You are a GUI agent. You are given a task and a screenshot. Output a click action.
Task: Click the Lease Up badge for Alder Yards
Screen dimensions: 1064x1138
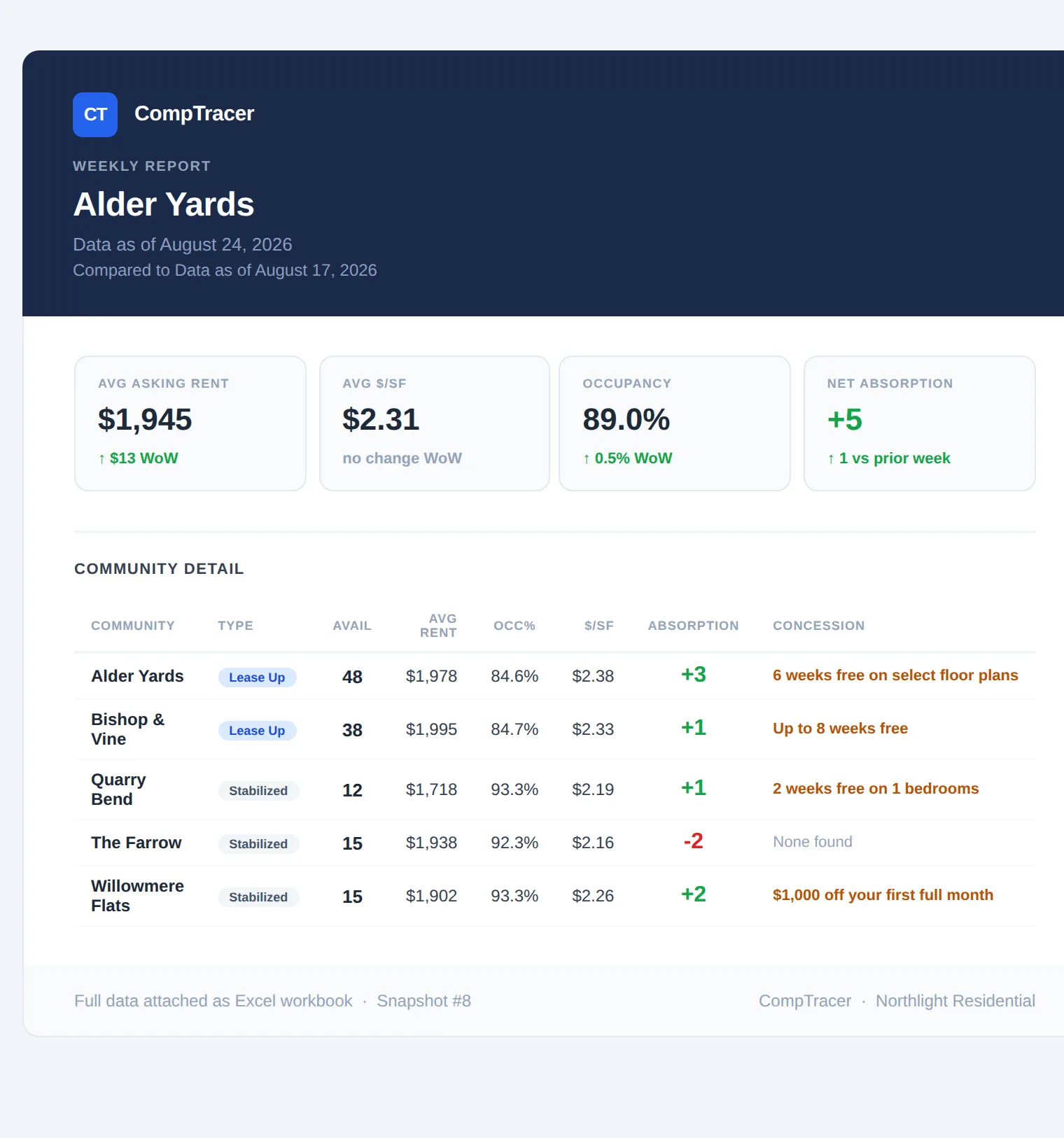pyautogui.click(x=257, y=677)
